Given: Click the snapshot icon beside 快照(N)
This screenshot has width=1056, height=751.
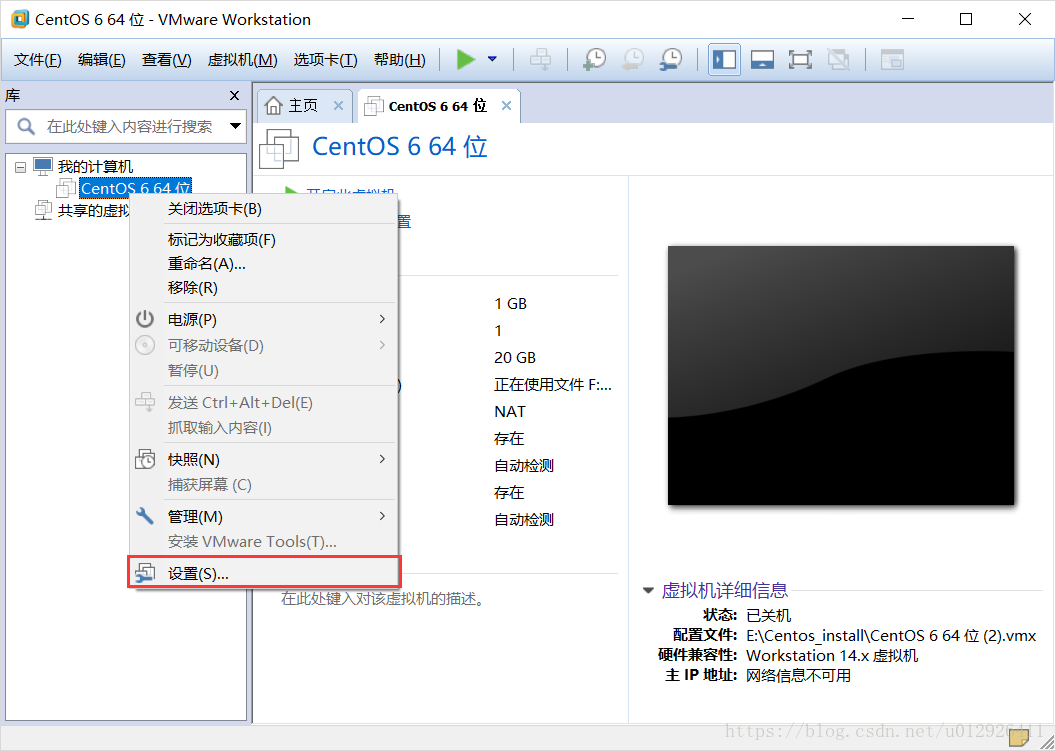Looking at the screenshot, I should click(145, 459).
